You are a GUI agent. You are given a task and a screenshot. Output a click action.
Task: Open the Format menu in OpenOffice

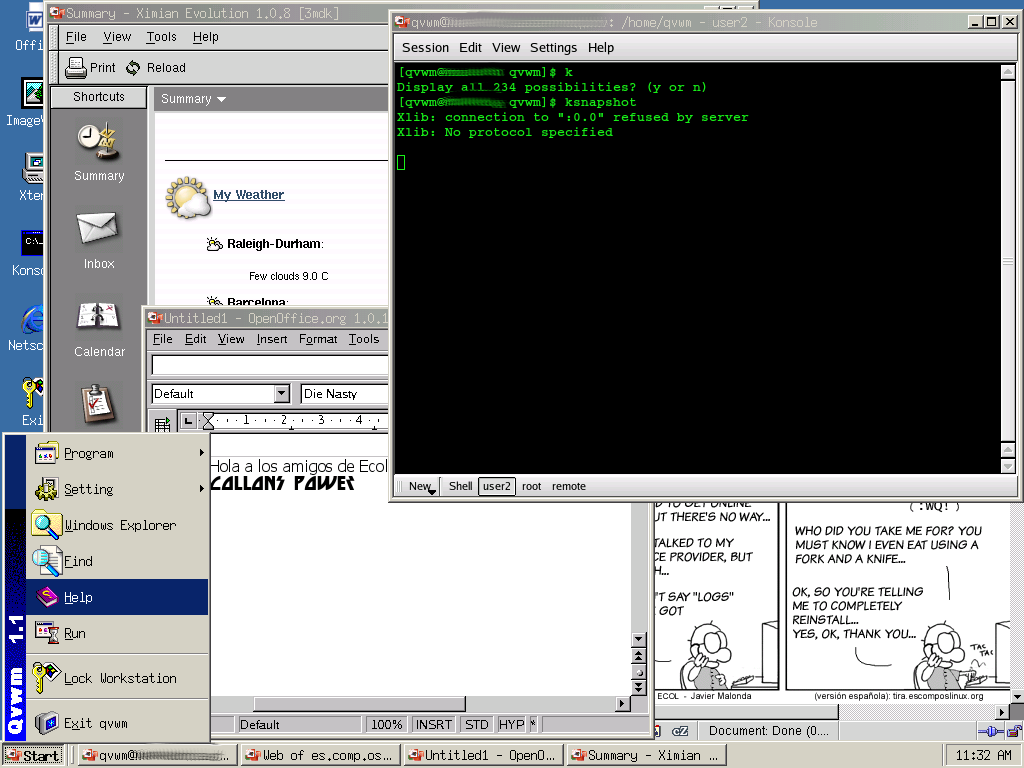pyautogui.click(x=318, y=339)
